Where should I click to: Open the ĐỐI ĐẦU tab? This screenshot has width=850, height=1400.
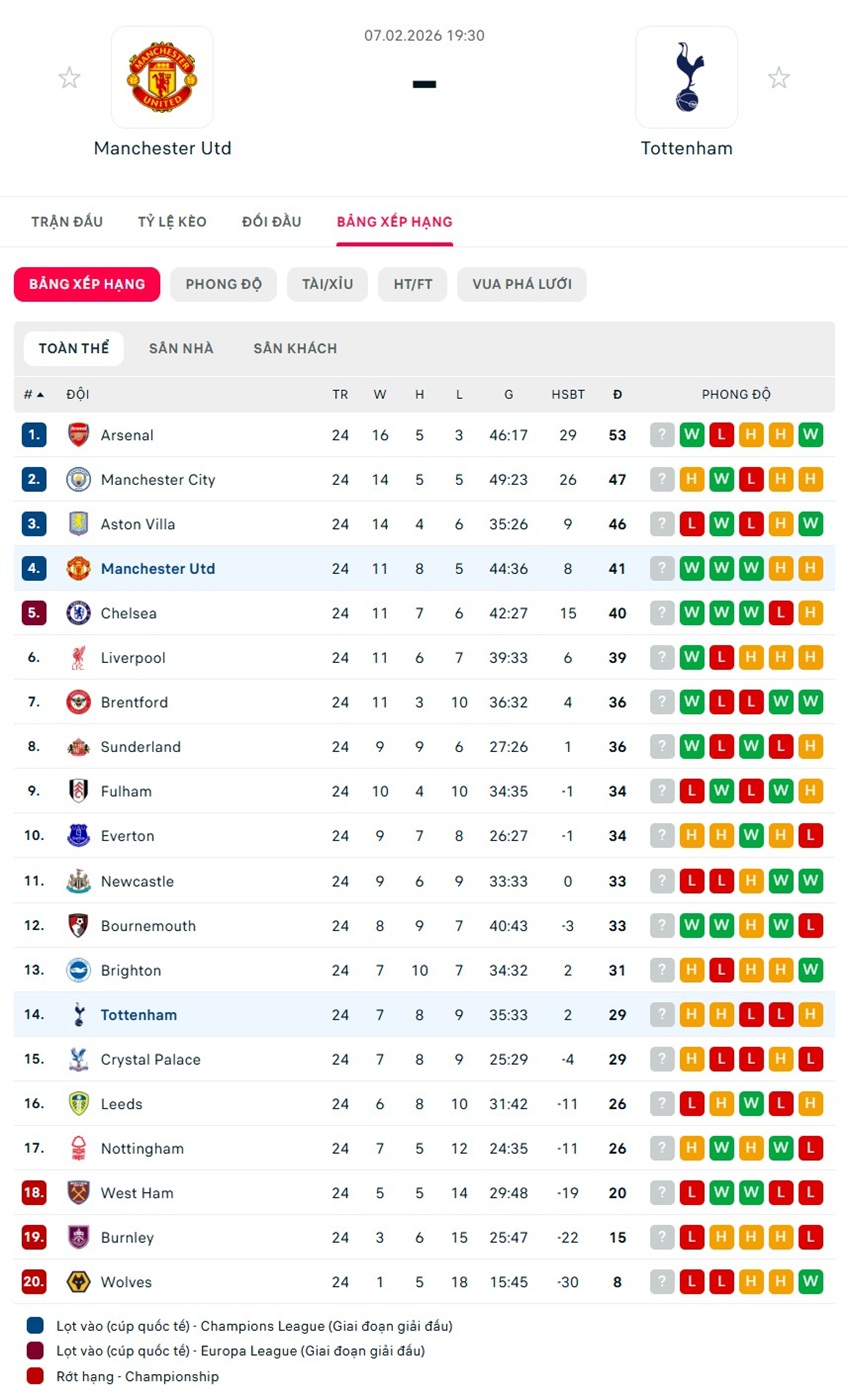[271, 222]
